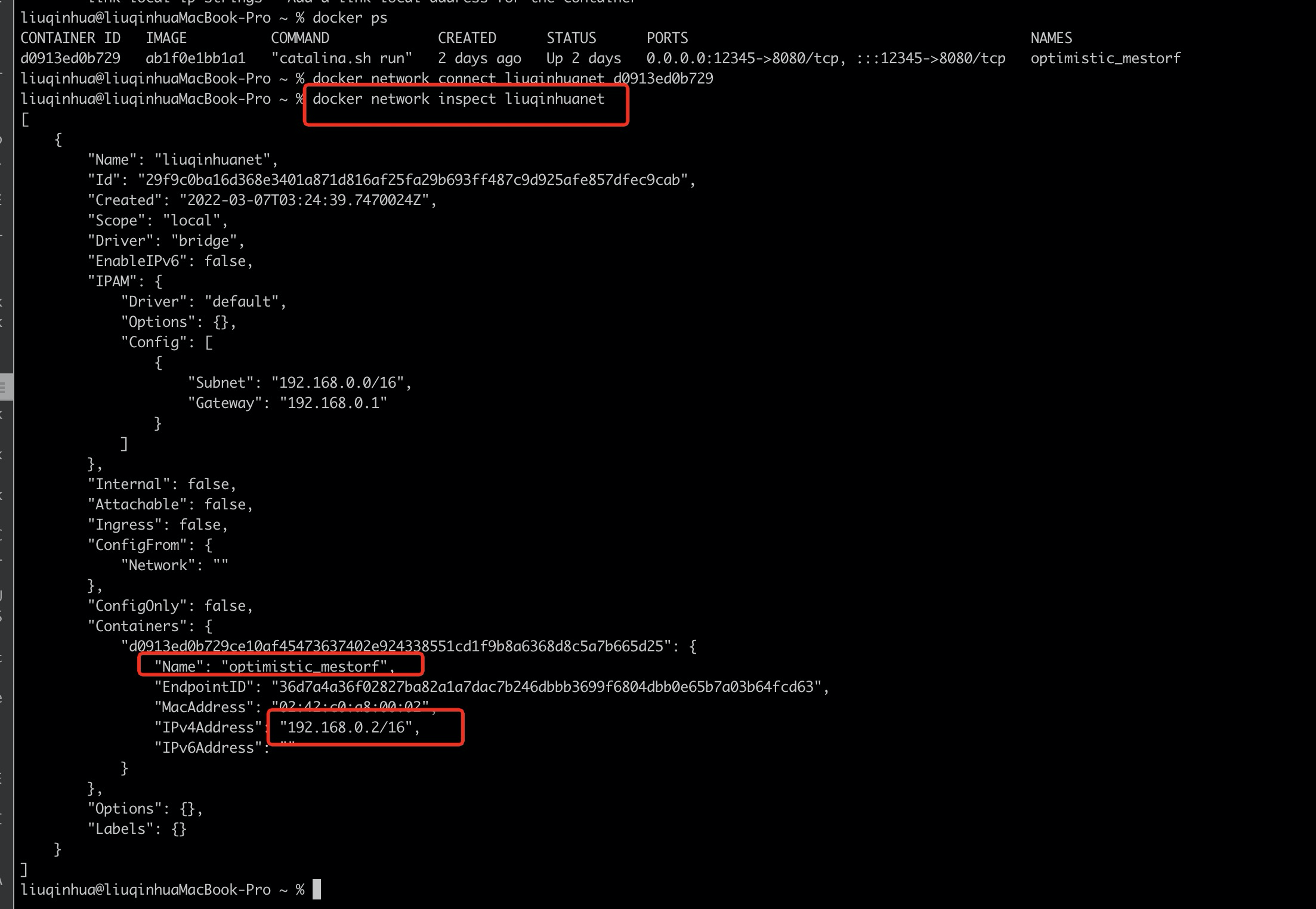Click the container ID d0913ed0b729 in docker ps output
1316x909 pixels.
click(70, 58)
